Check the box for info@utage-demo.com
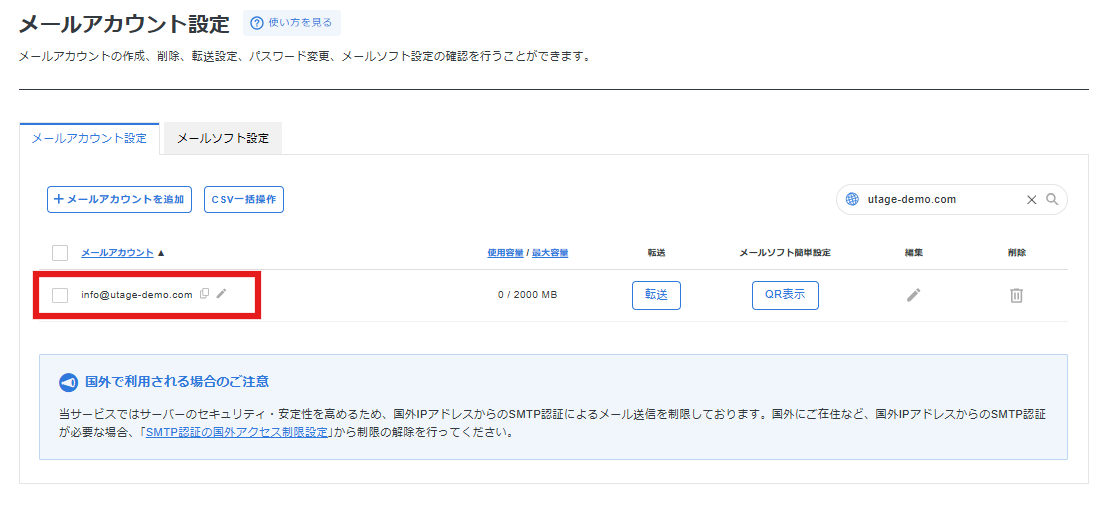The image size is (1105, 516). 60,295
